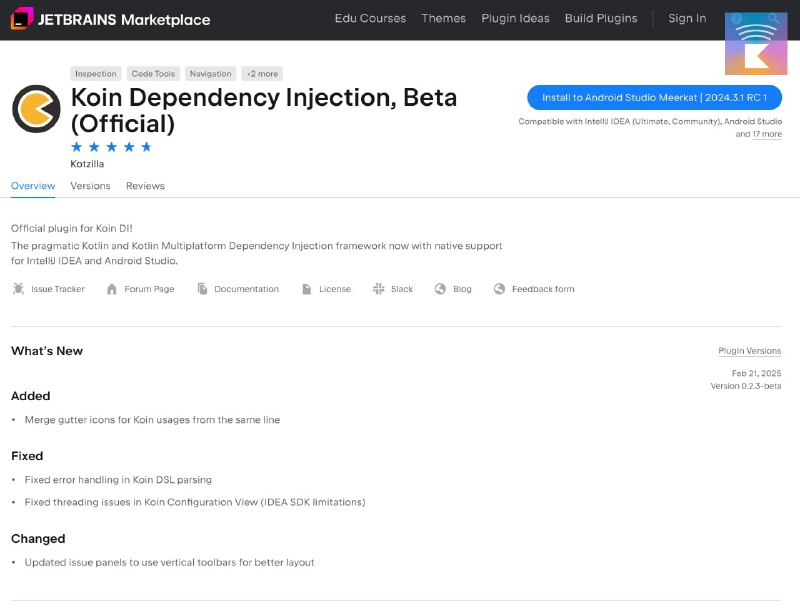
Task: Open Plugin Ideas in top navigation
Action: tap(515, 18)
